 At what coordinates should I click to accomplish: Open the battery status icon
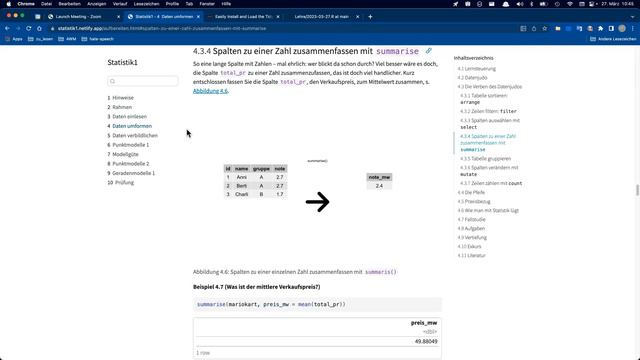pyautogui.click(x=544, y=4)
